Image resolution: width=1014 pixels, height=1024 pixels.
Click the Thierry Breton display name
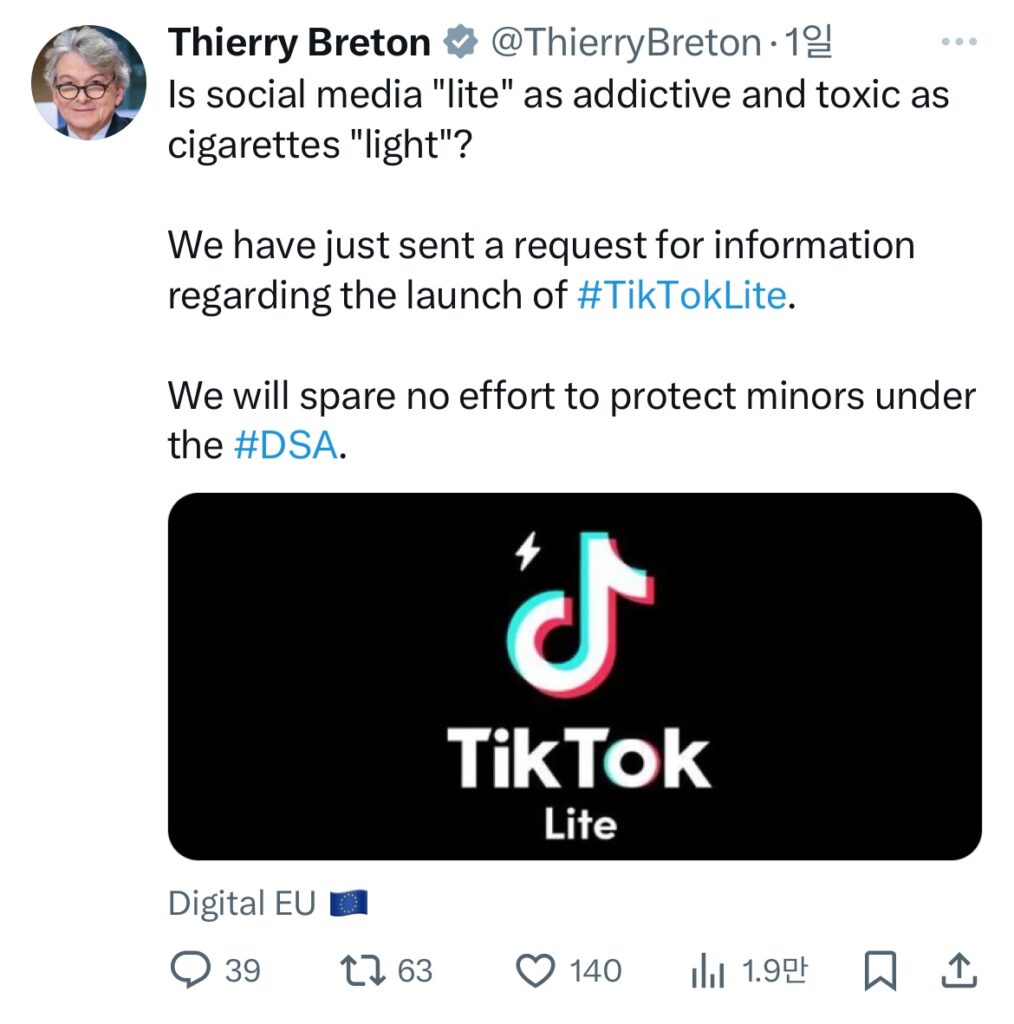pyautogui.click(x=299, y=42)
